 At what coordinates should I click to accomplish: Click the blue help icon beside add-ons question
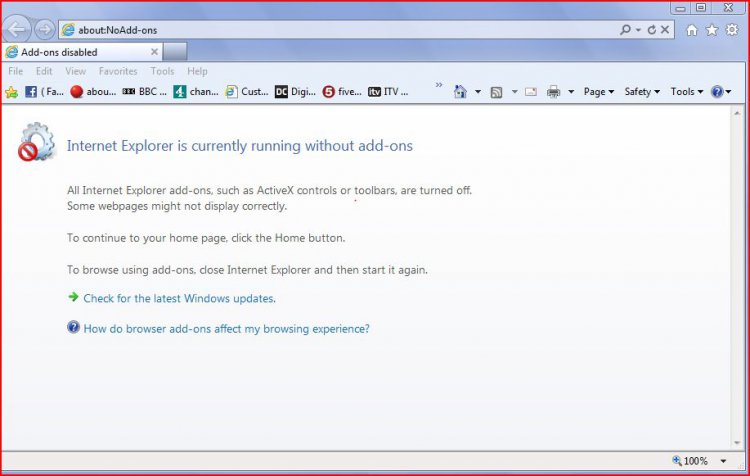point(73,327)
